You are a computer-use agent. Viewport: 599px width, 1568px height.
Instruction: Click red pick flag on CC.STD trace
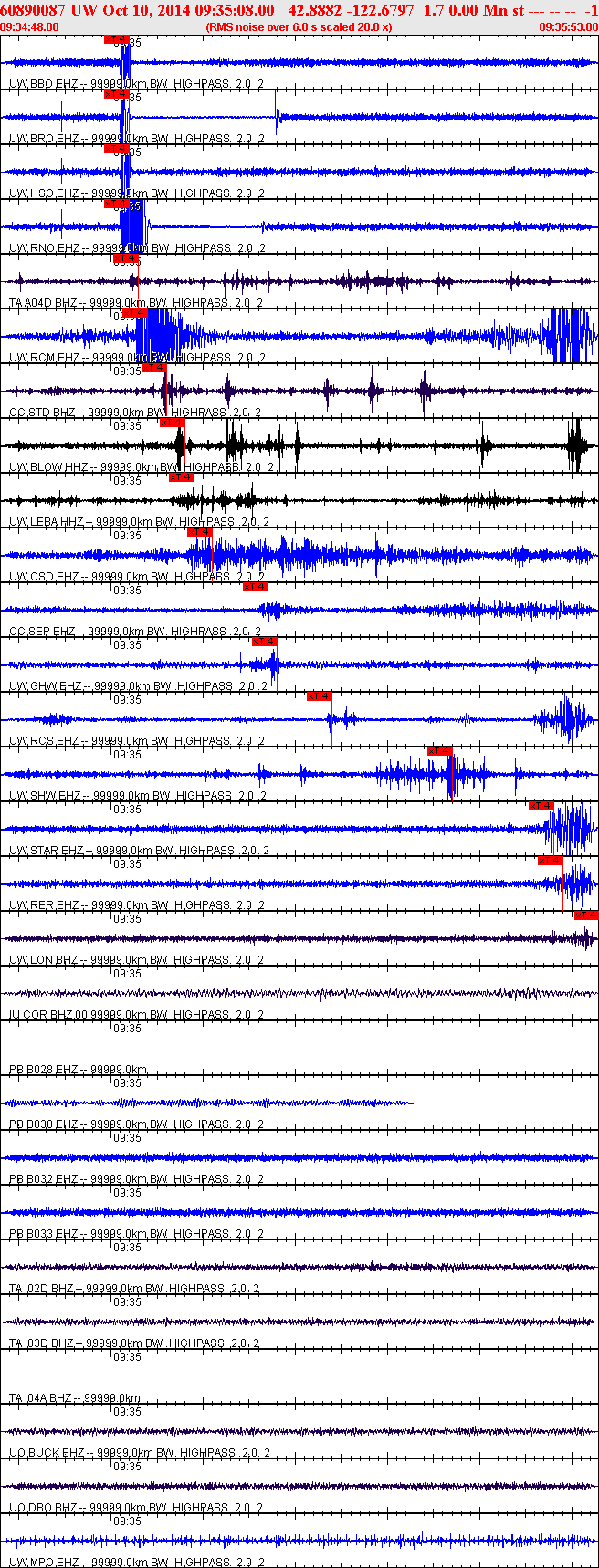153,368
